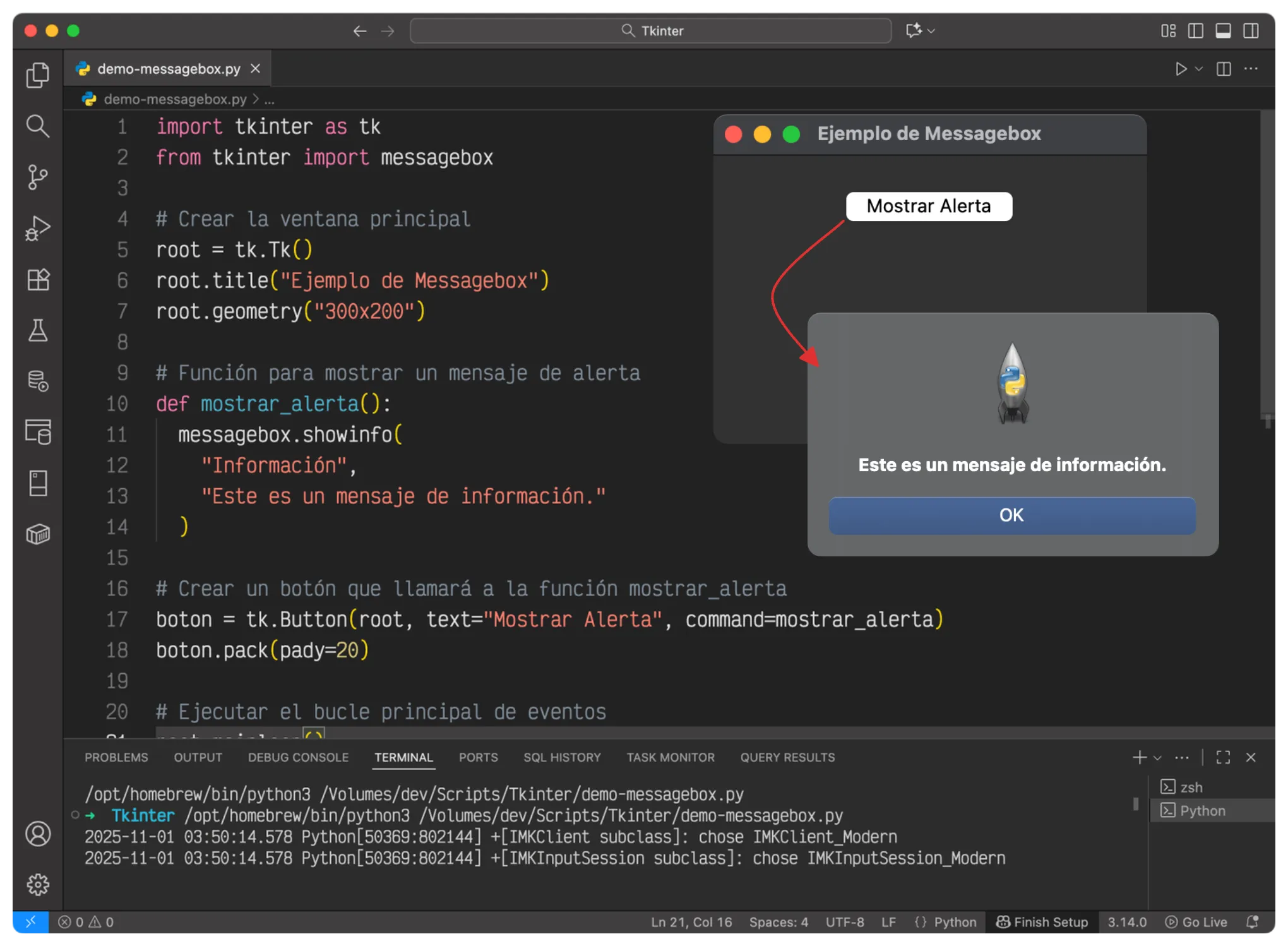Split the editor to the right

point(1224,69)
